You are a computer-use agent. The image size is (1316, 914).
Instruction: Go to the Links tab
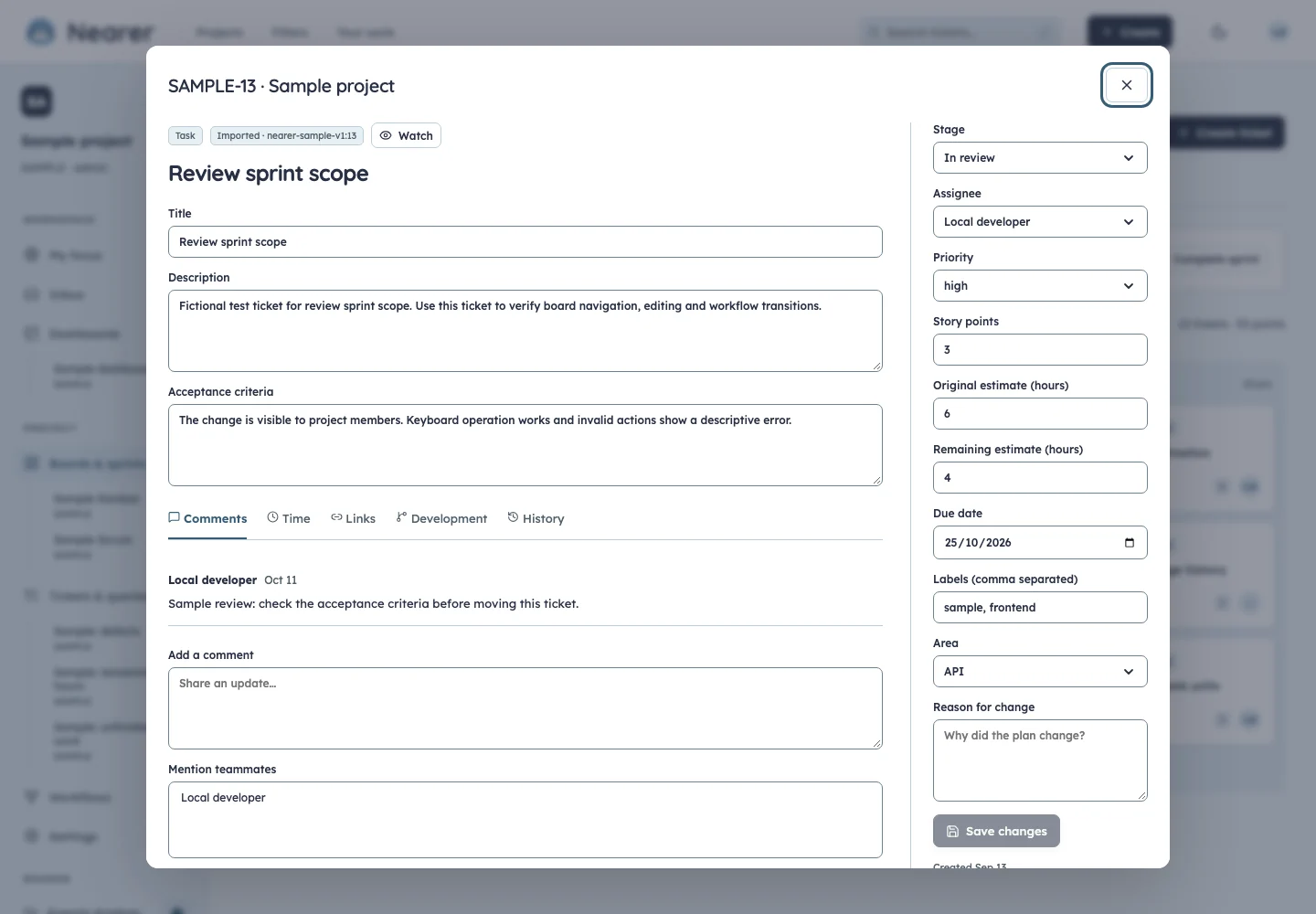[353, 518]
